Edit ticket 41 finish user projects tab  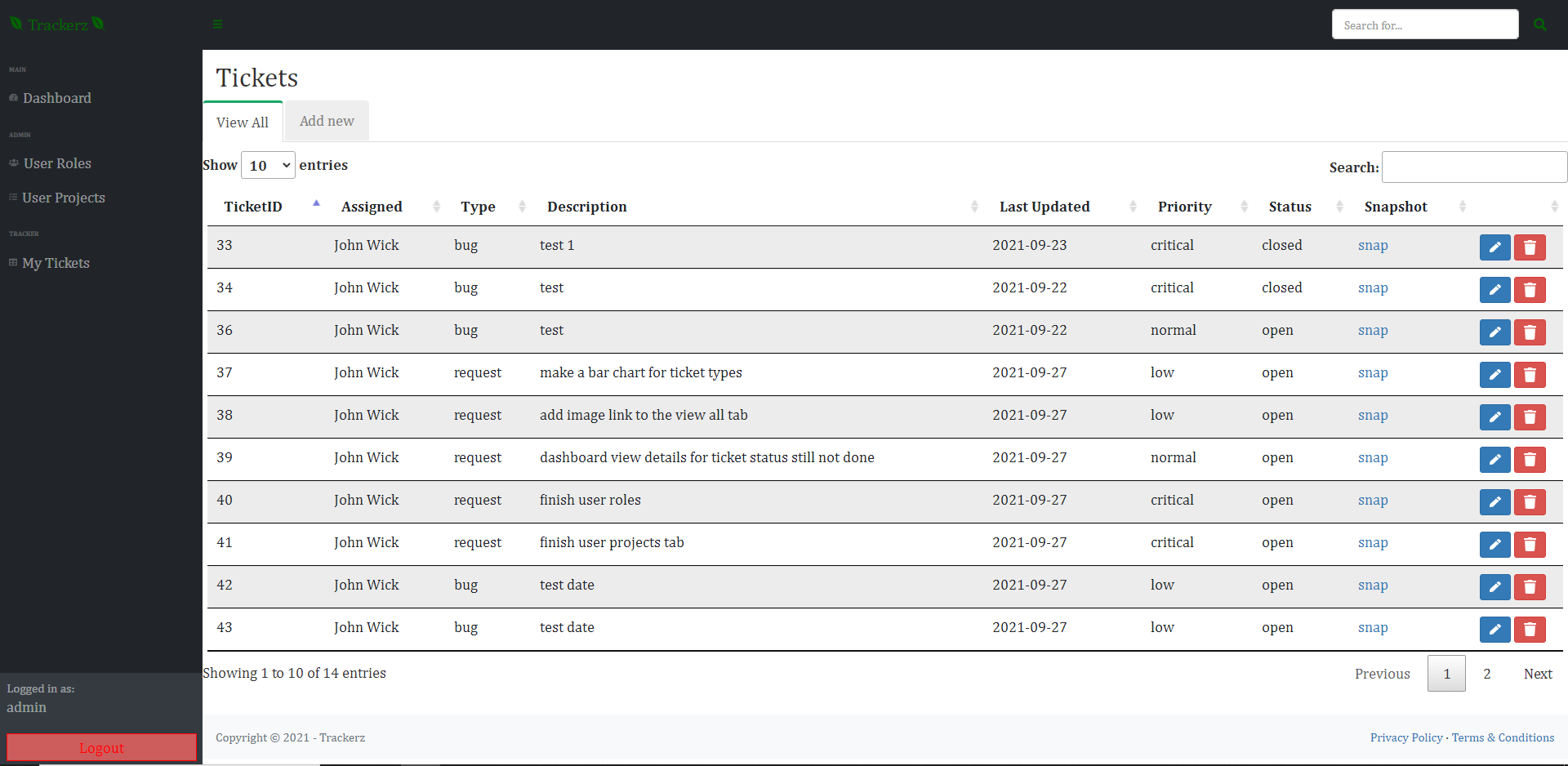point(1494,544)
